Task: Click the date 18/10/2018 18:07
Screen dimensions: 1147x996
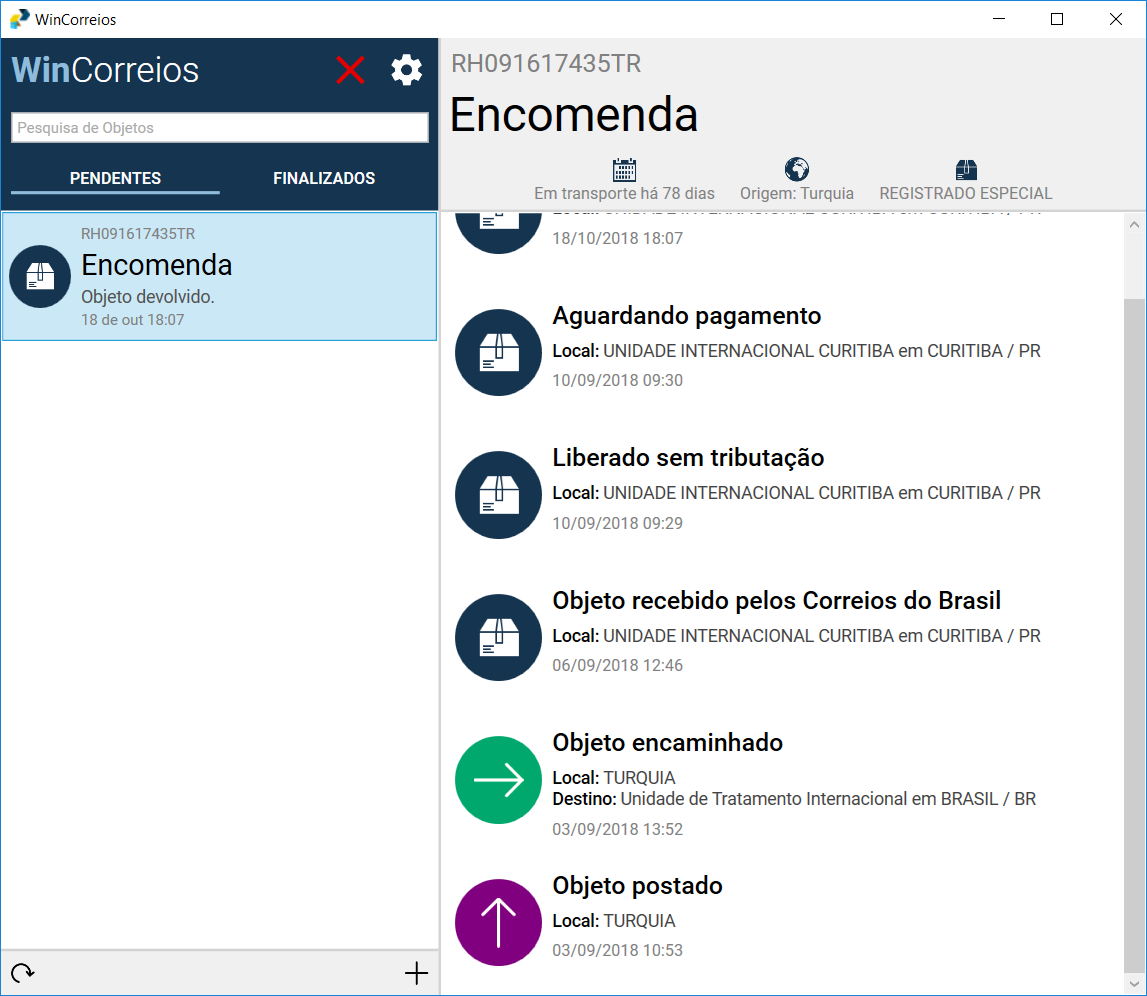Action: pyautogui.click(x=617, y=238)
